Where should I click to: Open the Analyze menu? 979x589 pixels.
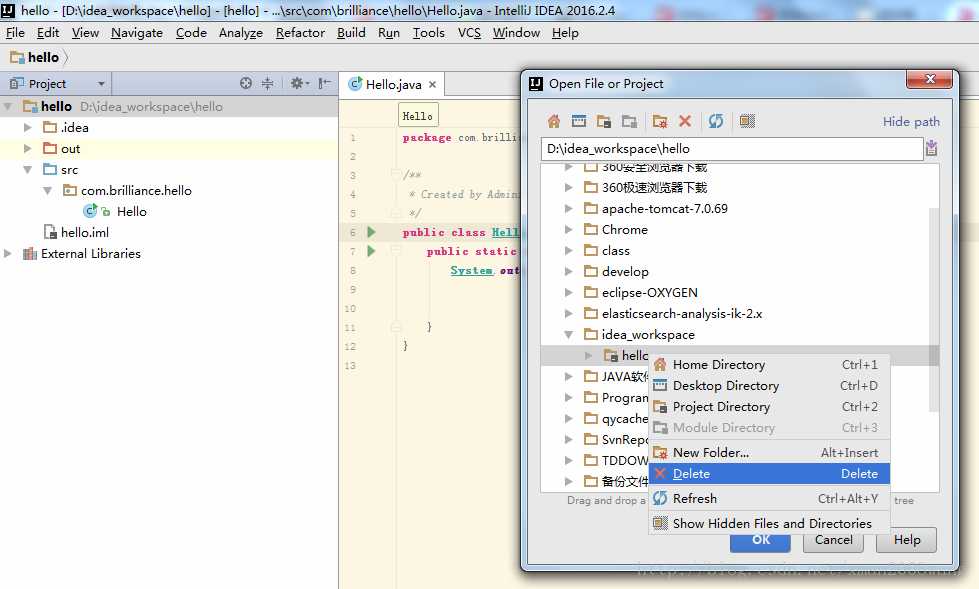pos(240,32)
